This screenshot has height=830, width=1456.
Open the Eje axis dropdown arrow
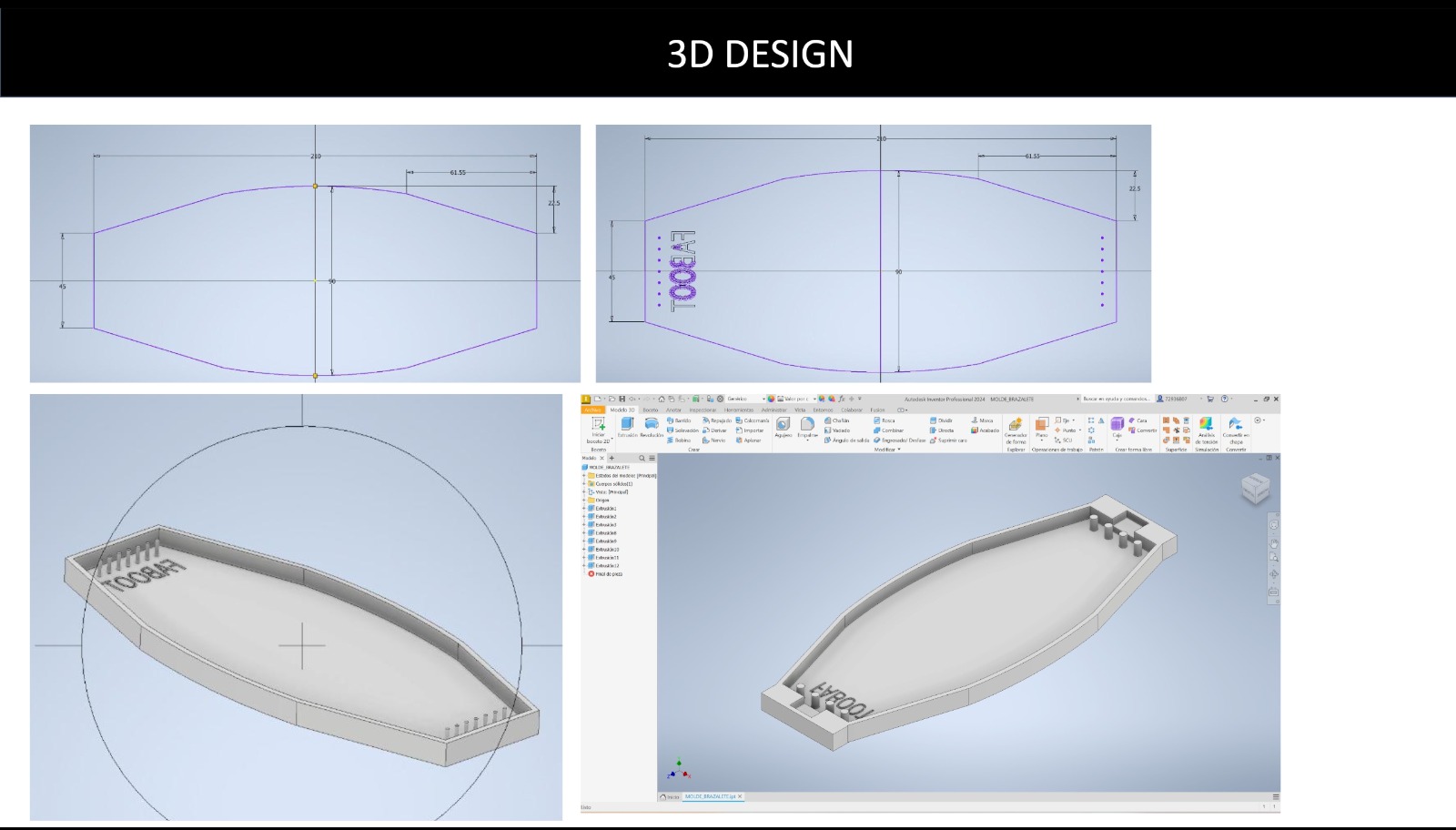[1074, 420]
